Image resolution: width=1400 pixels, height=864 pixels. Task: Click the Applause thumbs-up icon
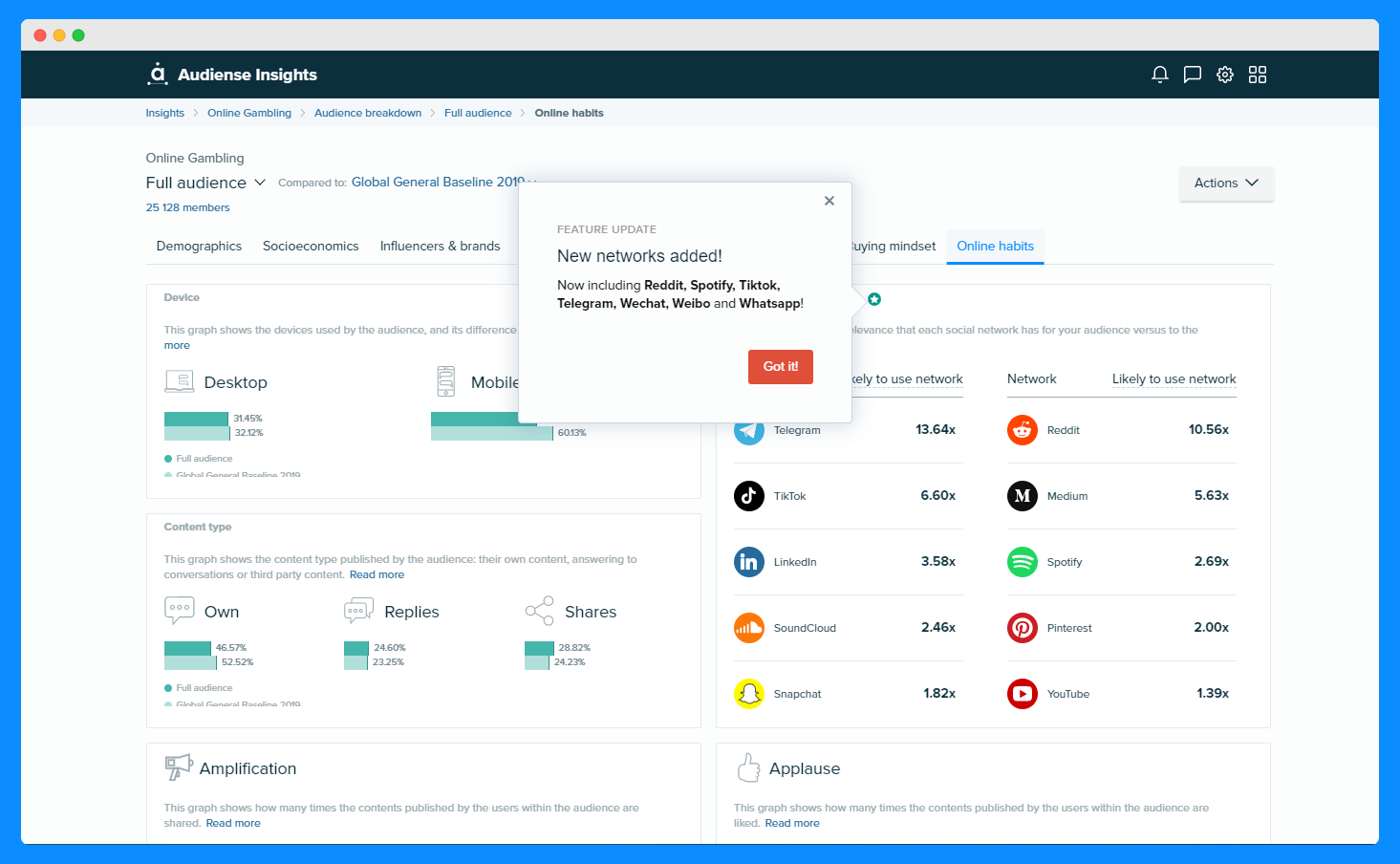(x=748, y=767)
